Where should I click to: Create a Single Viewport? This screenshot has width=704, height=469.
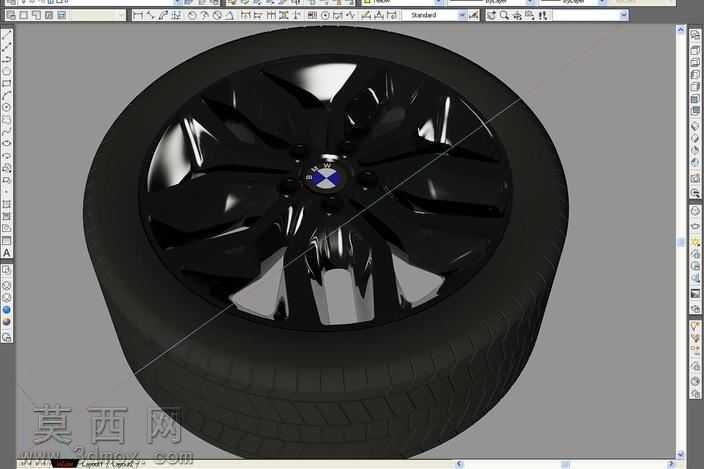tap(23, 16)
